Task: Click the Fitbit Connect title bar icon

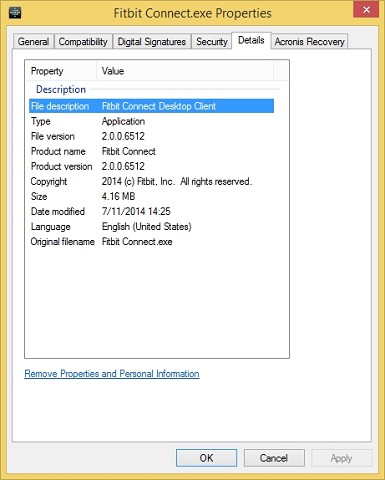Action: (x=15, y=13)
